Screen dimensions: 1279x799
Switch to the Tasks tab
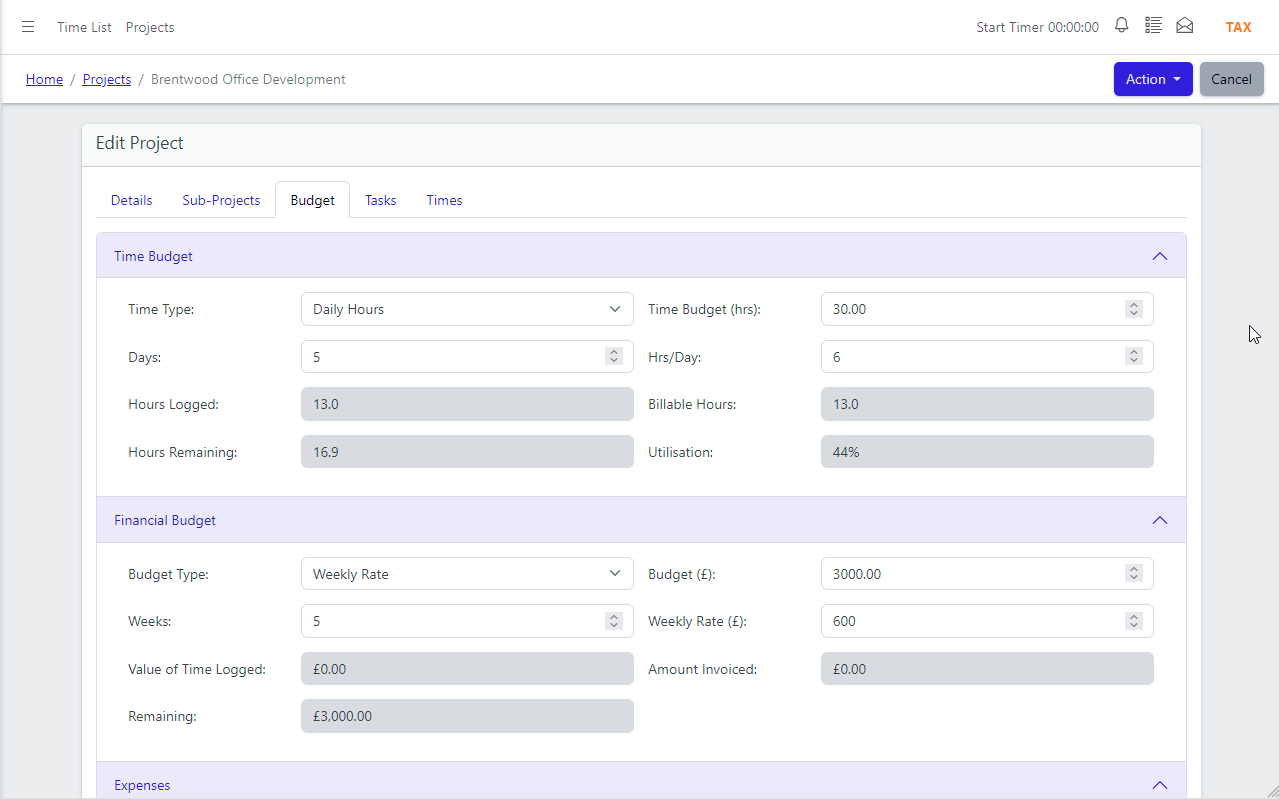(380, 200)
